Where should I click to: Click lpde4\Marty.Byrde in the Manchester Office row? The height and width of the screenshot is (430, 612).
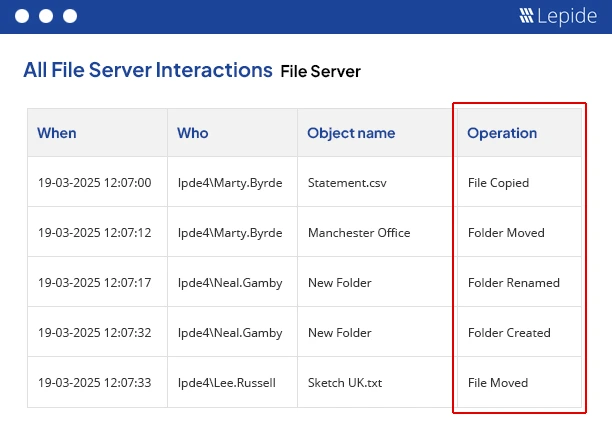230,233
